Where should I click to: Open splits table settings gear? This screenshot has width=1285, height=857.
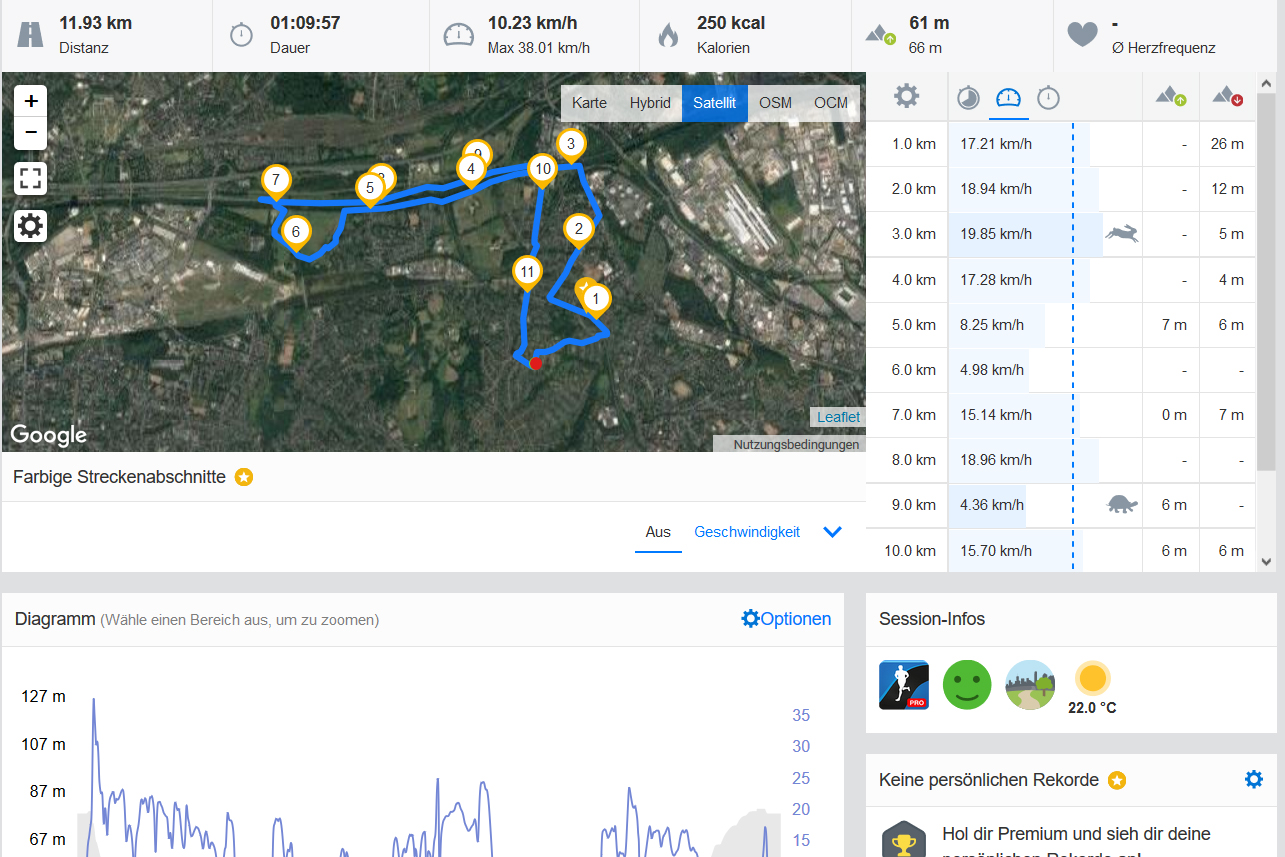[x=906, y=97]
